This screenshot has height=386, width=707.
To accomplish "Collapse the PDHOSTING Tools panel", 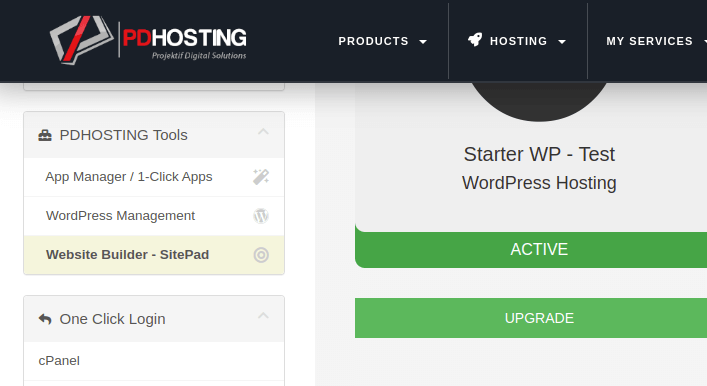I will click(263, 132).
